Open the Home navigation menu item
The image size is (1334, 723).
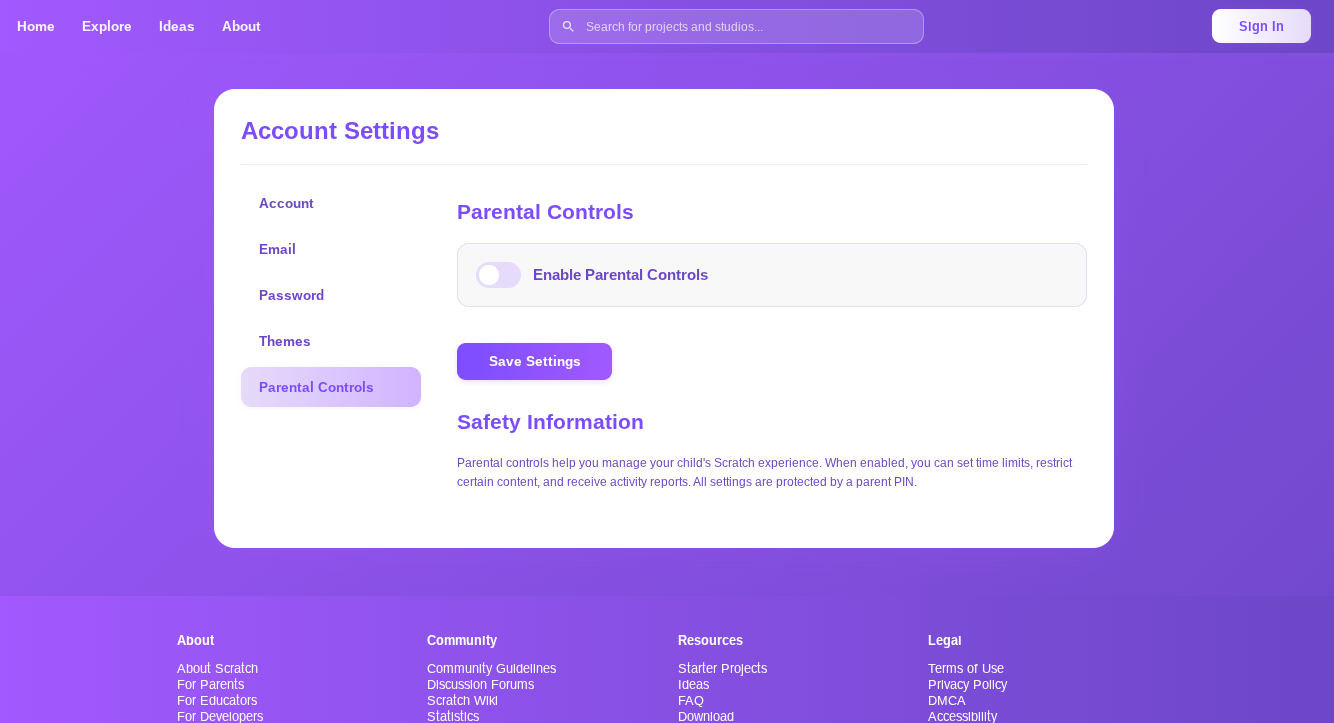(x=35, y=26)
